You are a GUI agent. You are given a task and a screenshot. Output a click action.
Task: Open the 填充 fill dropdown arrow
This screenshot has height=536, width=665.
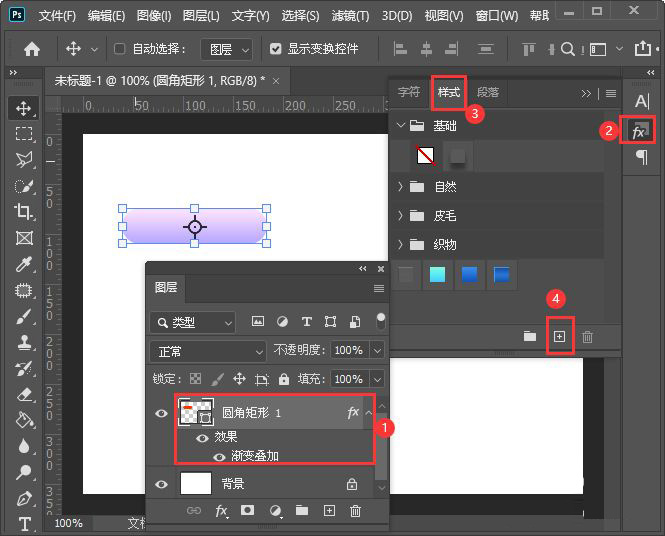[x=377, y=379]
